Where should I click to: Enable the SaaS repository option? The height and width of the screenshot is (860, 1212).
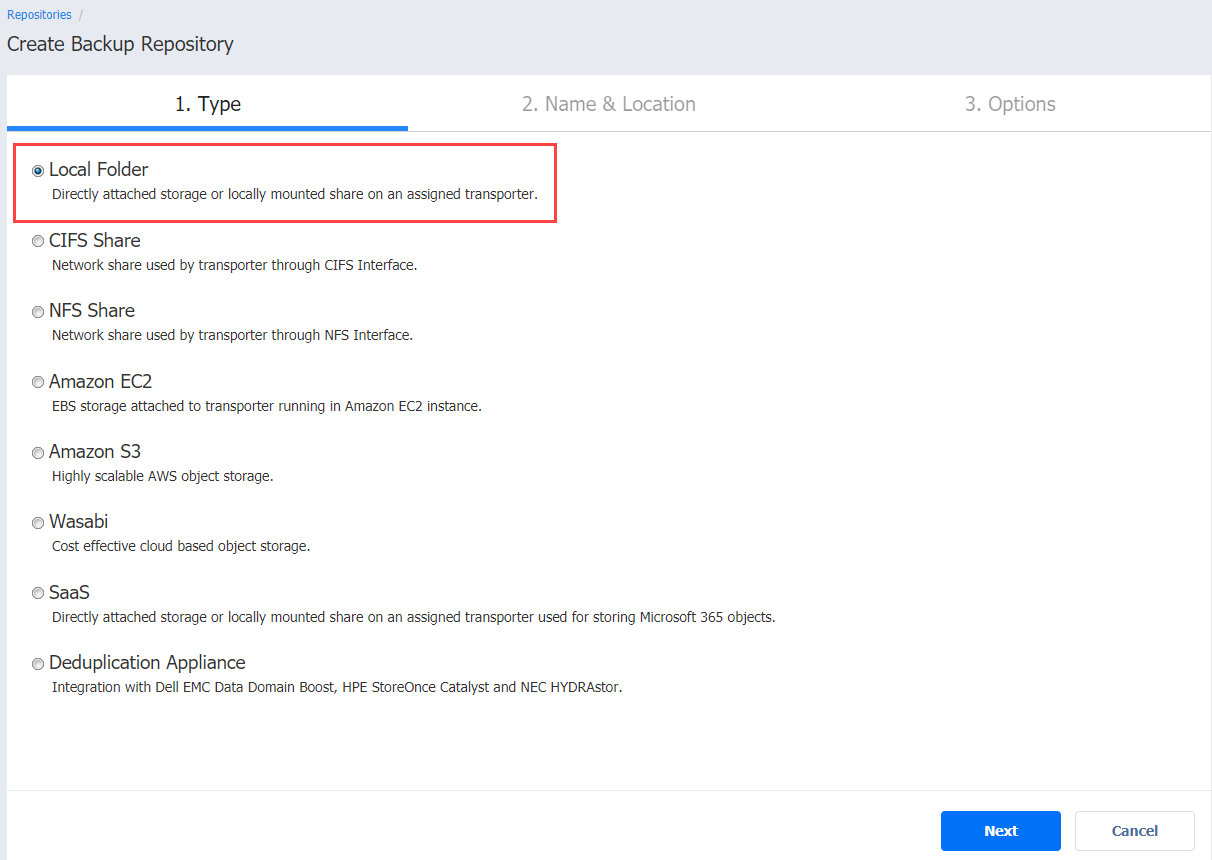tap(38, 593)
